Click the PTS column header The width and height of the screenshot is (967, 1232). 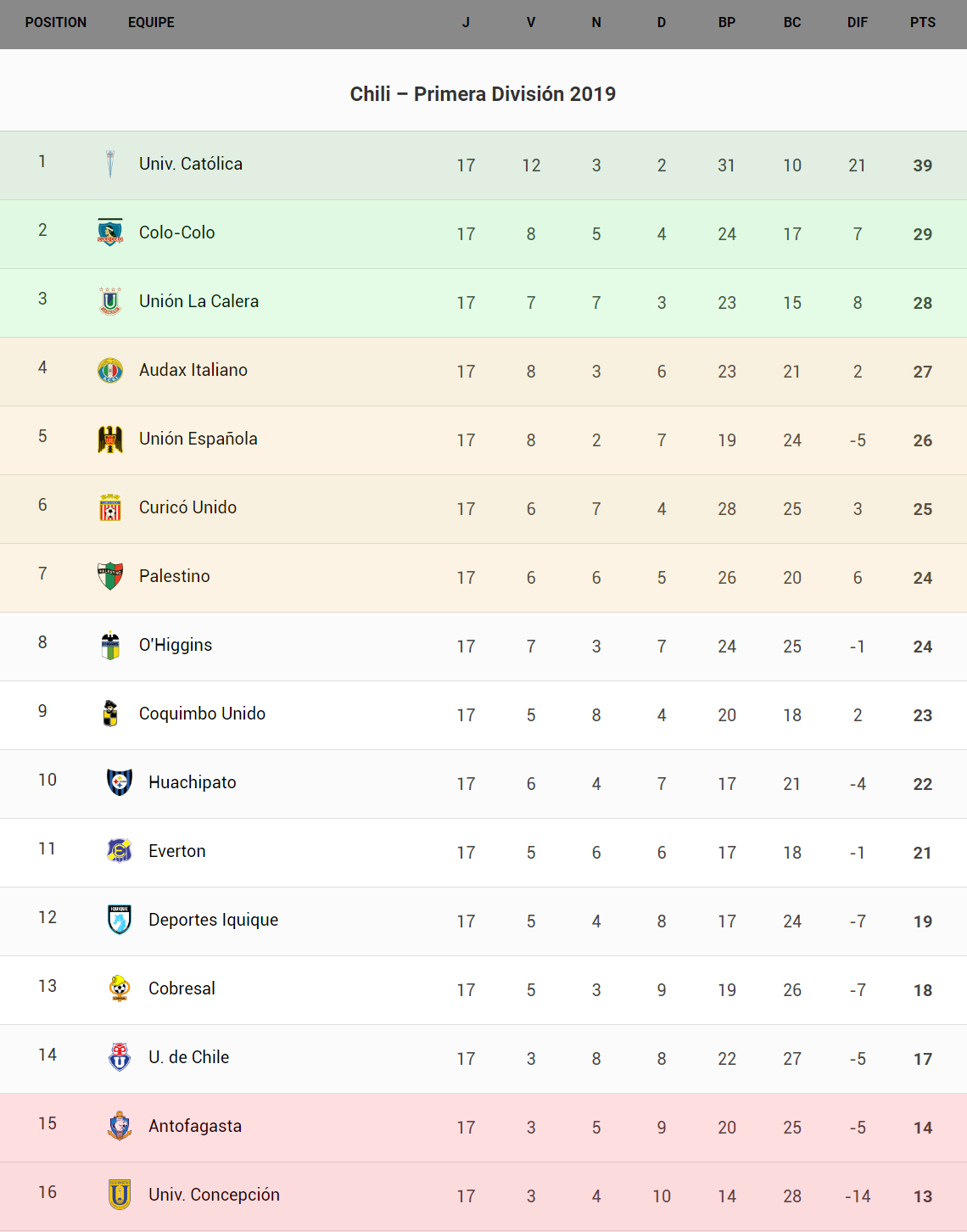click(x=923, y=23)
